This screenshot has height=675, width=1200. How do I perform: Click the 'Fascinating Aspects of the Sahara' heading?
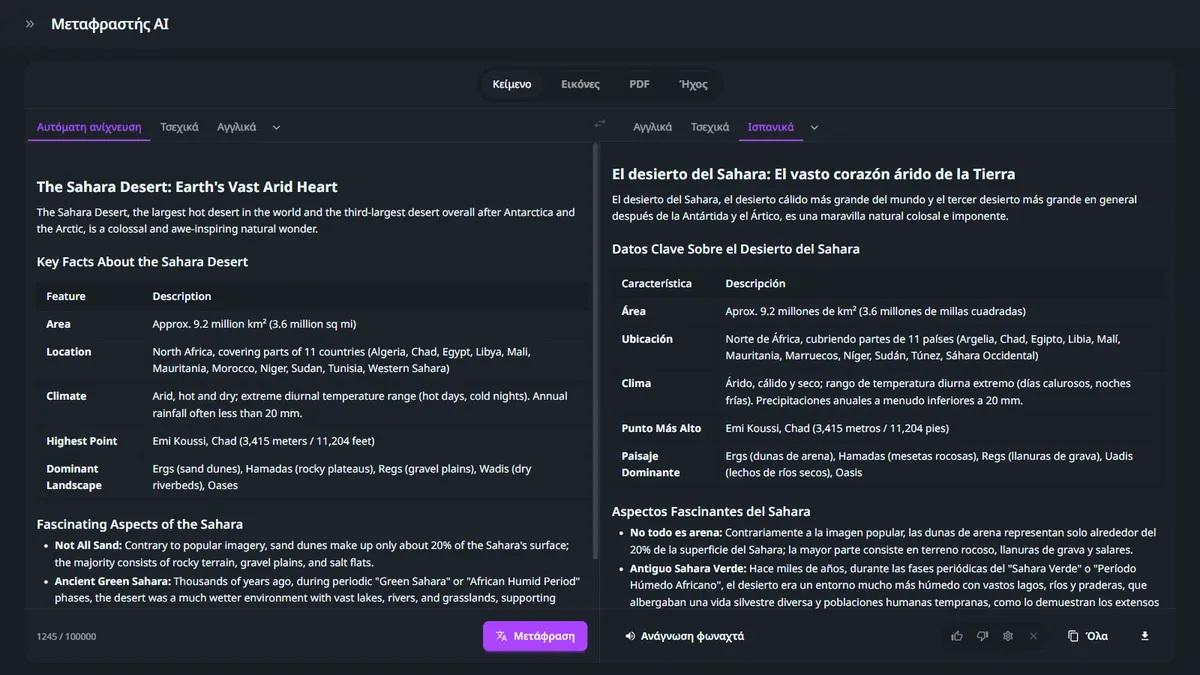pyautogui.click(x=140, y=524)
